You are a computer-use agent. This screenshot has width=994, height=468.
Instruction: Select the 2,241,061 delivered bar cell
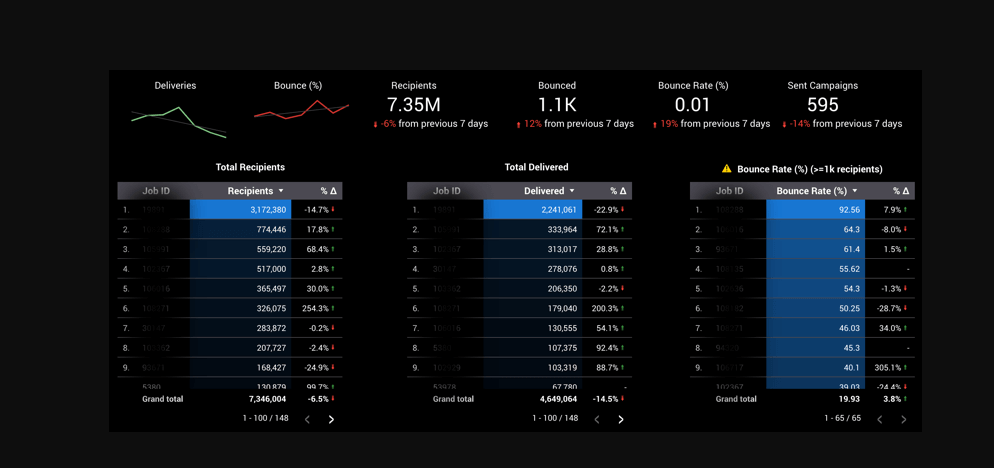pyautogui.click(x=531, y=210)
